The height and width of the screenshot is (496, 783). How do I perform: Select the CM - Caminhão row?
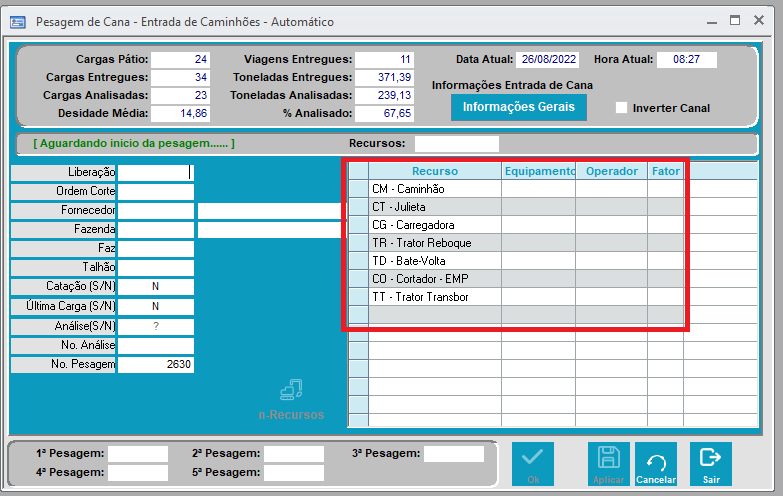(x=516, y=189)
